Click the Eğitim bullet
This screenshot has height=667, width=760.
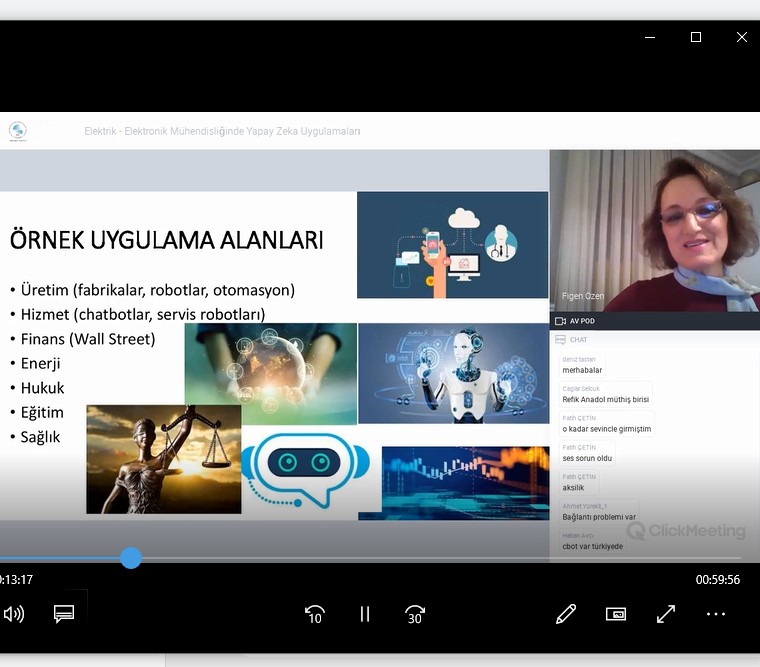click(x=37, y=412)
